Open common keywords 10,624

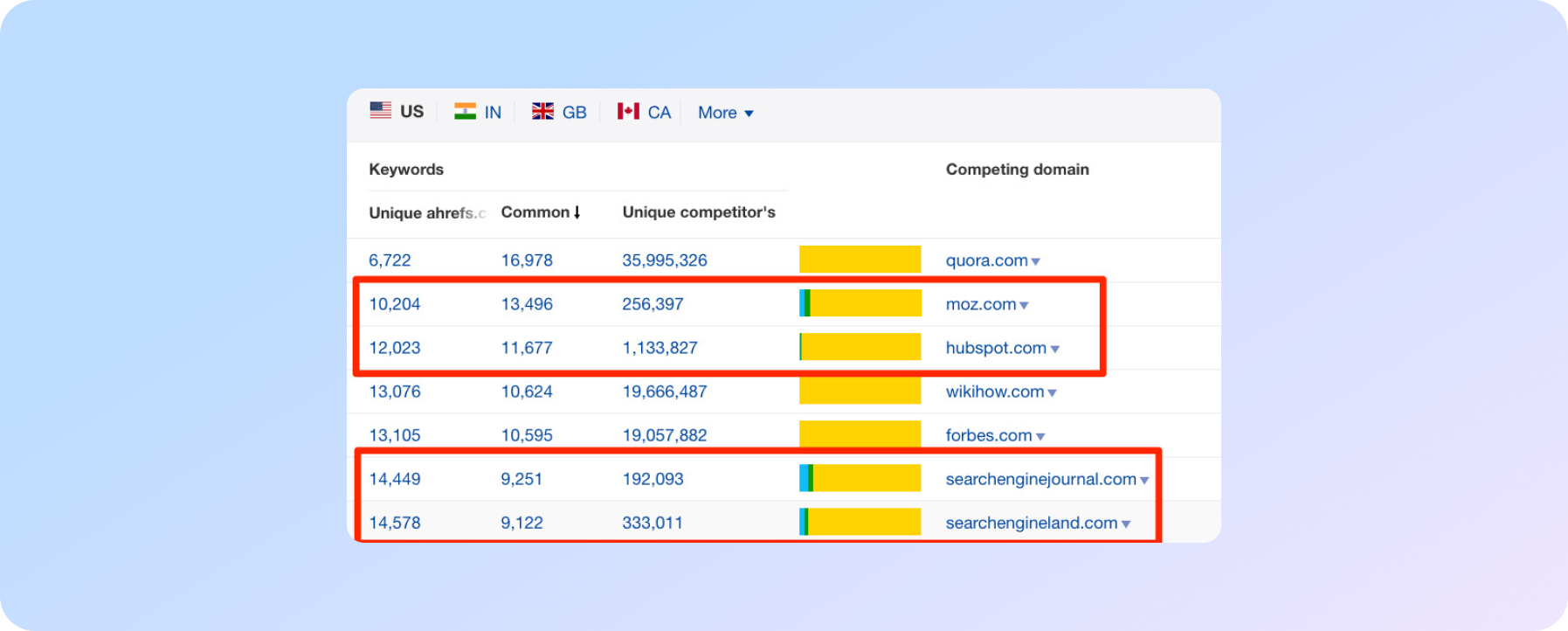point(527,392)
